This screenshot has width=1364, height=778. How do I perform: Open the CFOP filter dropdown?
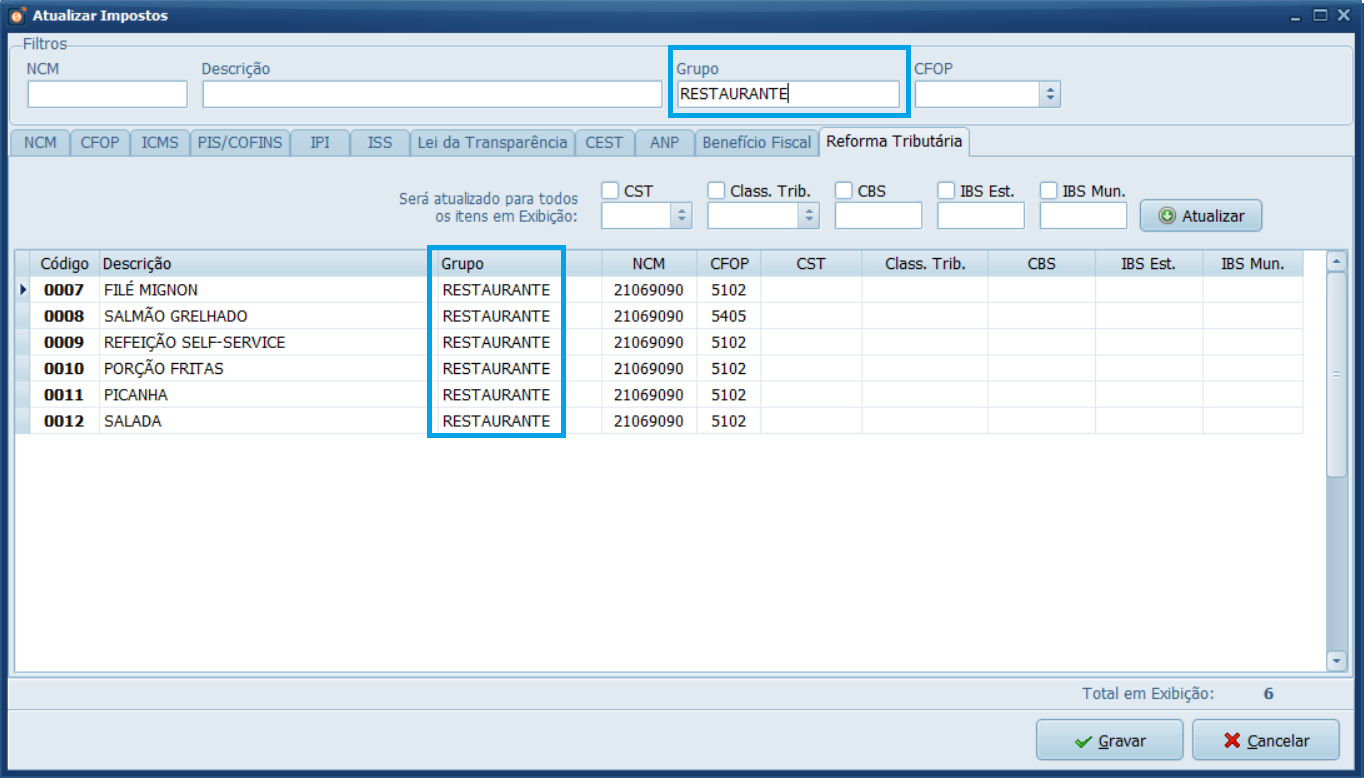pyautogui.click(x=1049, y=94)
